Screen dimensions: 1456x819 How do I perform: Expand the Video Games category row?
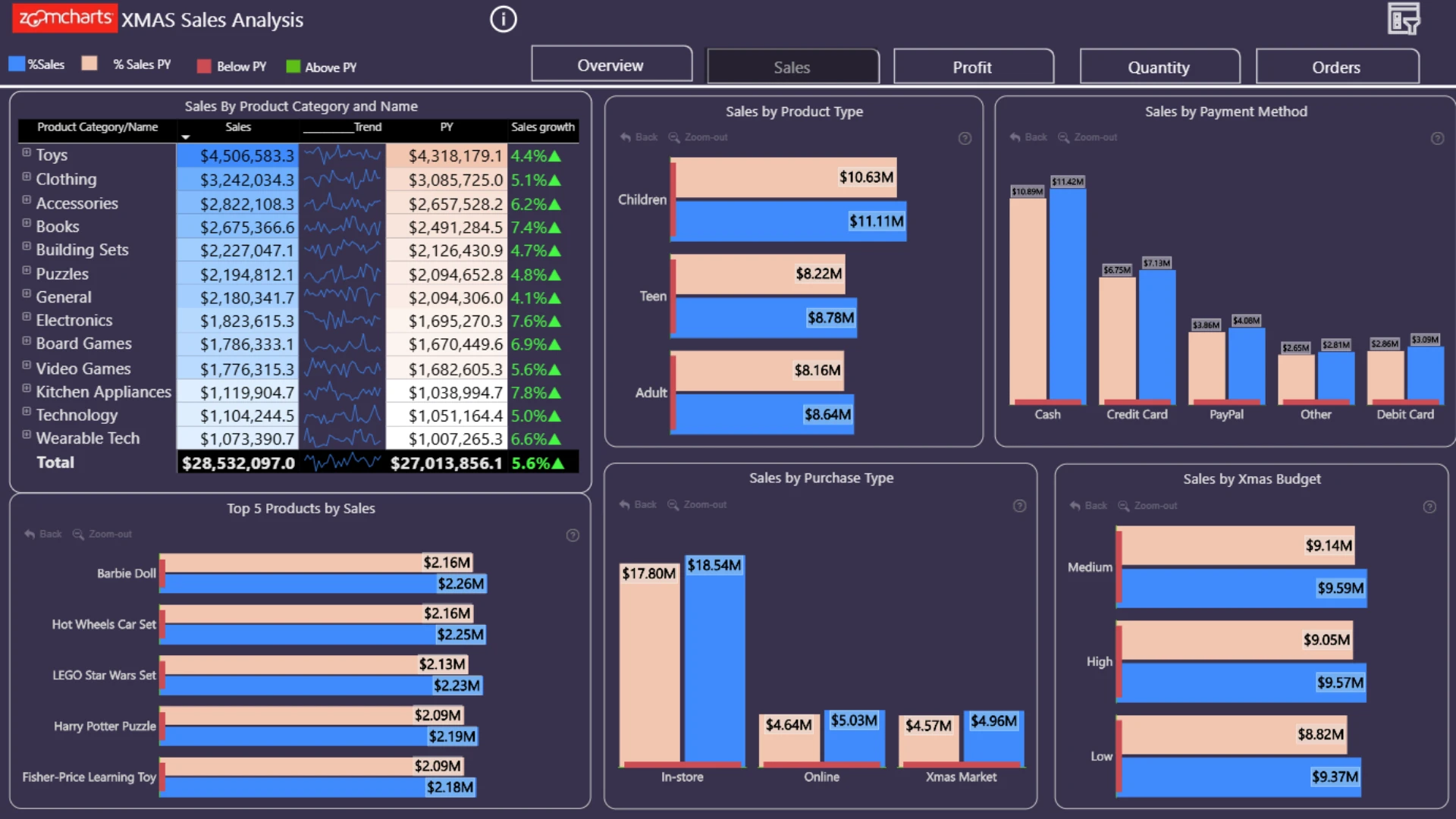point(27,366)
